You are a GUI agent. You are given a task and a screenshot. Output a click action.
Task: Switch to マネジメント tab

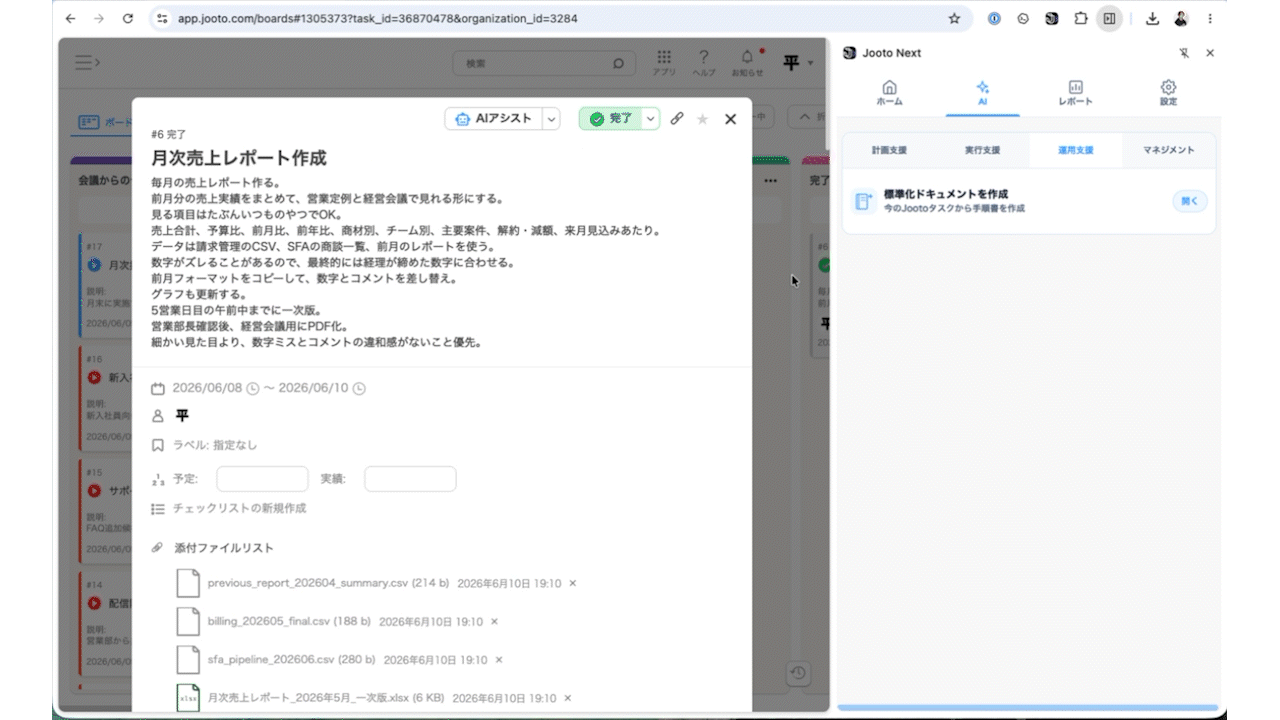click(1168, 150)
